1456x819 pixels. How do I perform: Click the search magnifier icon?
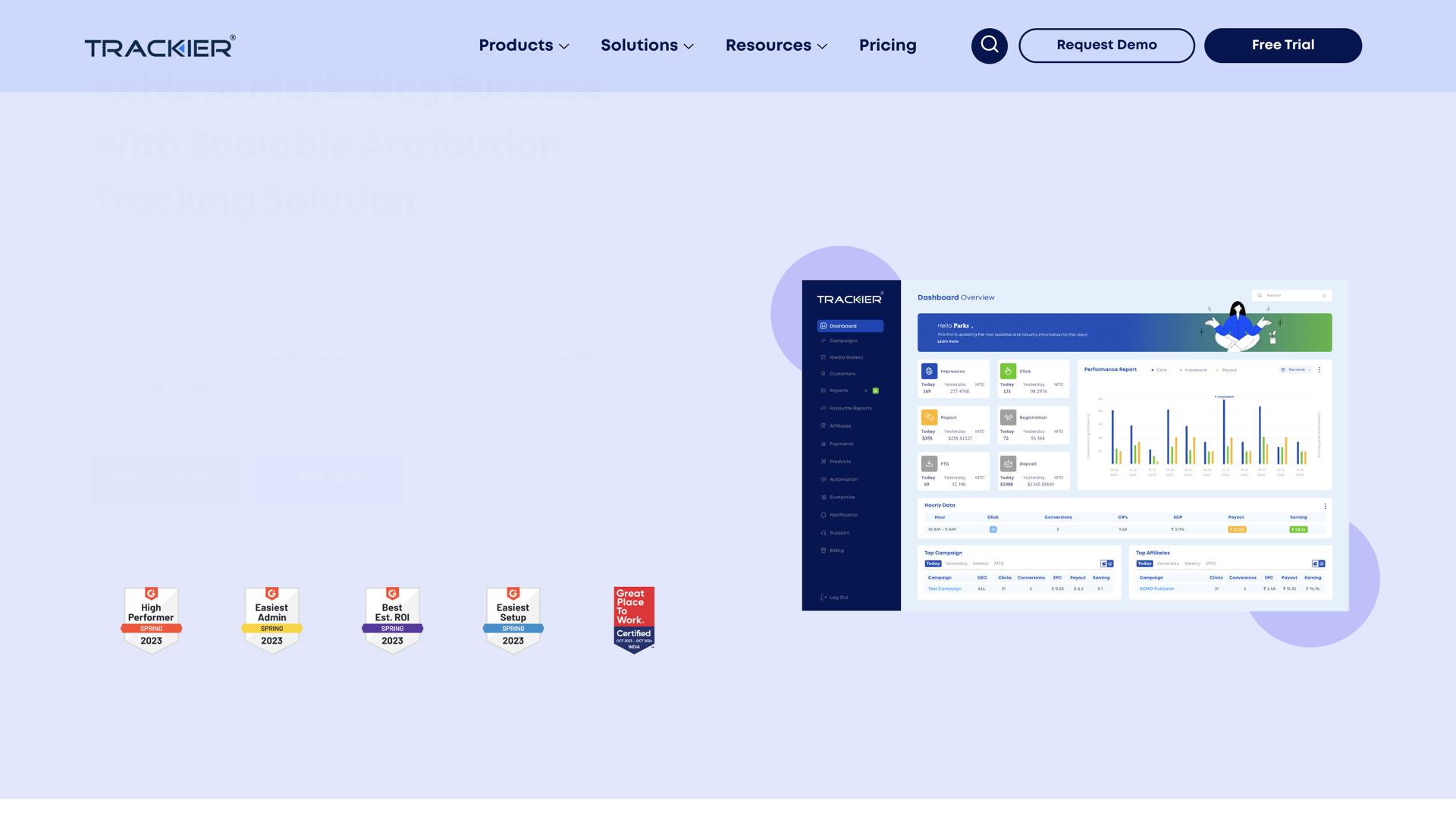(x=989, y=45)
